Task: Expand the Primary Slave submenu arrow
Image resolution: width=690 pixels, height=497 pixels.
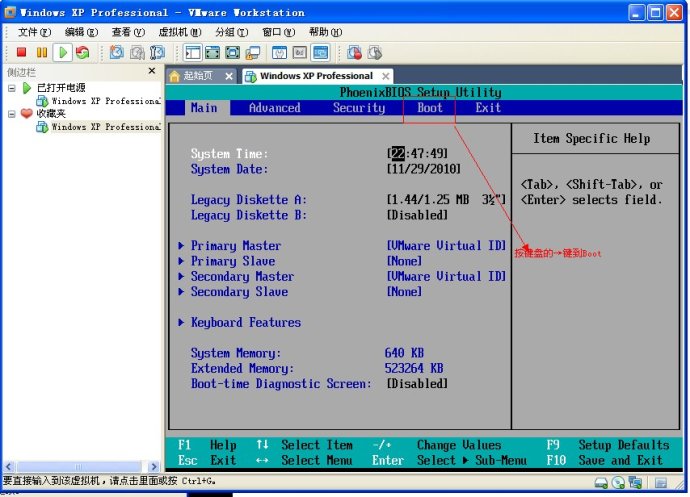Action: (x=181, y=261)
